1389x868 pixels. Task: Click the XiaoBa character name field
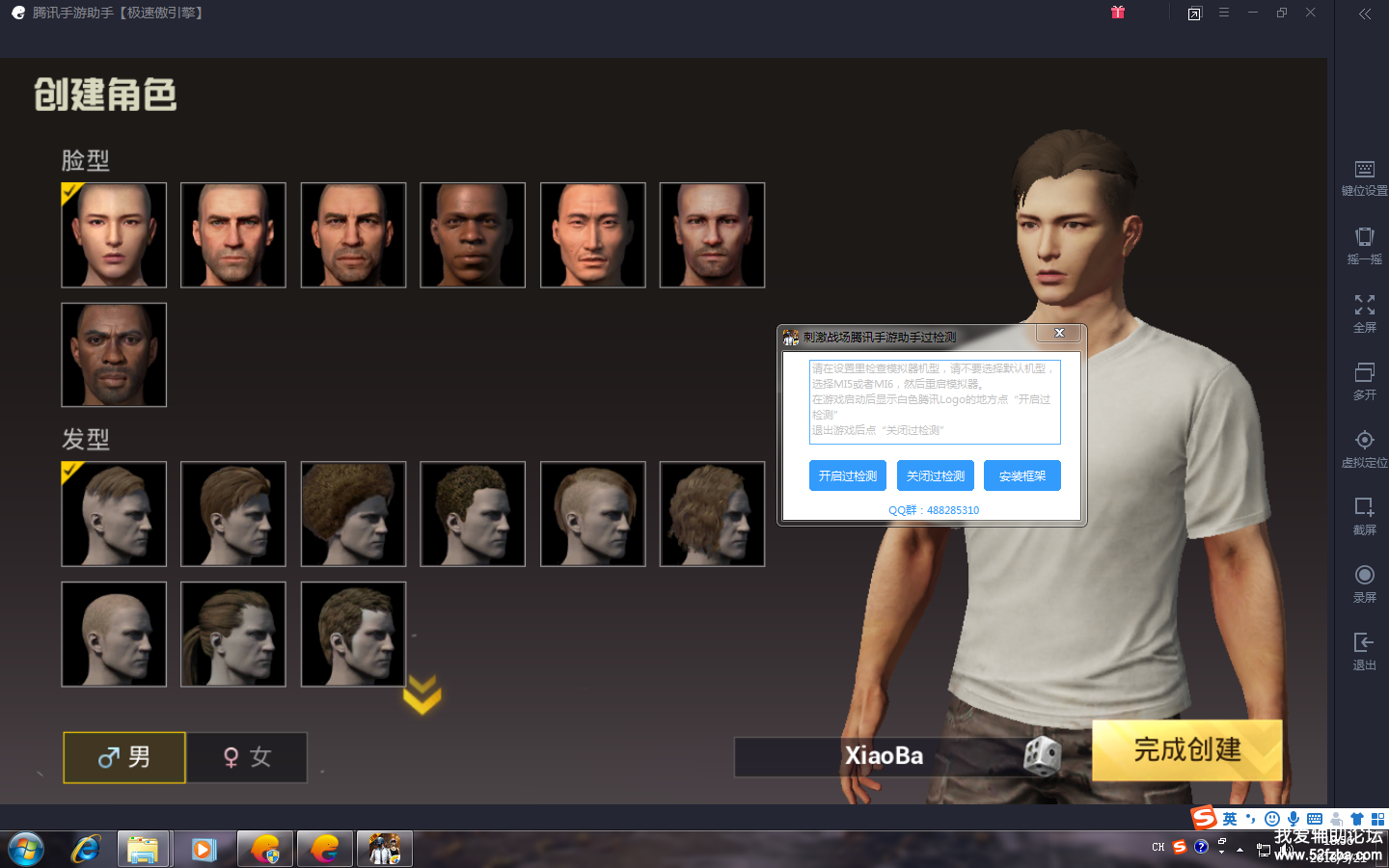point(883,756)
